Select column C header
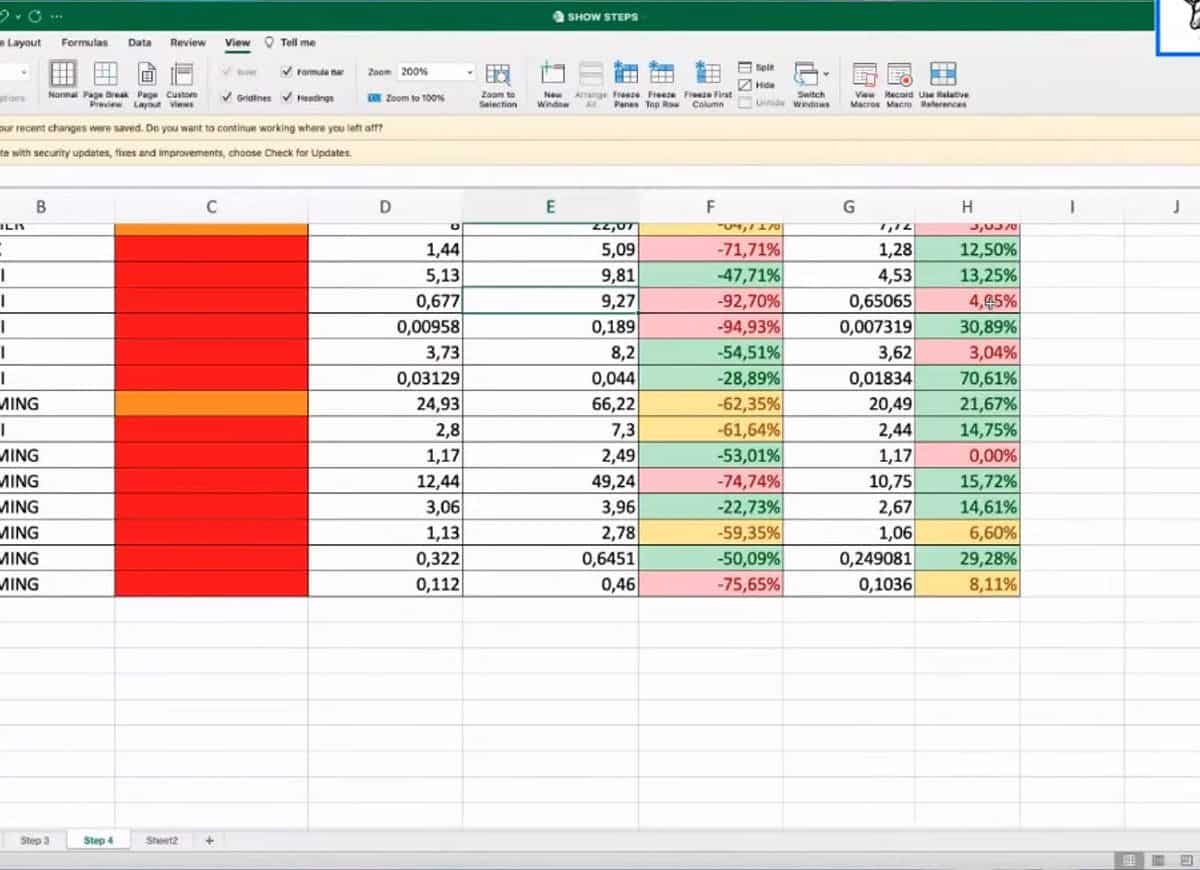The image size is (1200, 870). coord(212,207)
